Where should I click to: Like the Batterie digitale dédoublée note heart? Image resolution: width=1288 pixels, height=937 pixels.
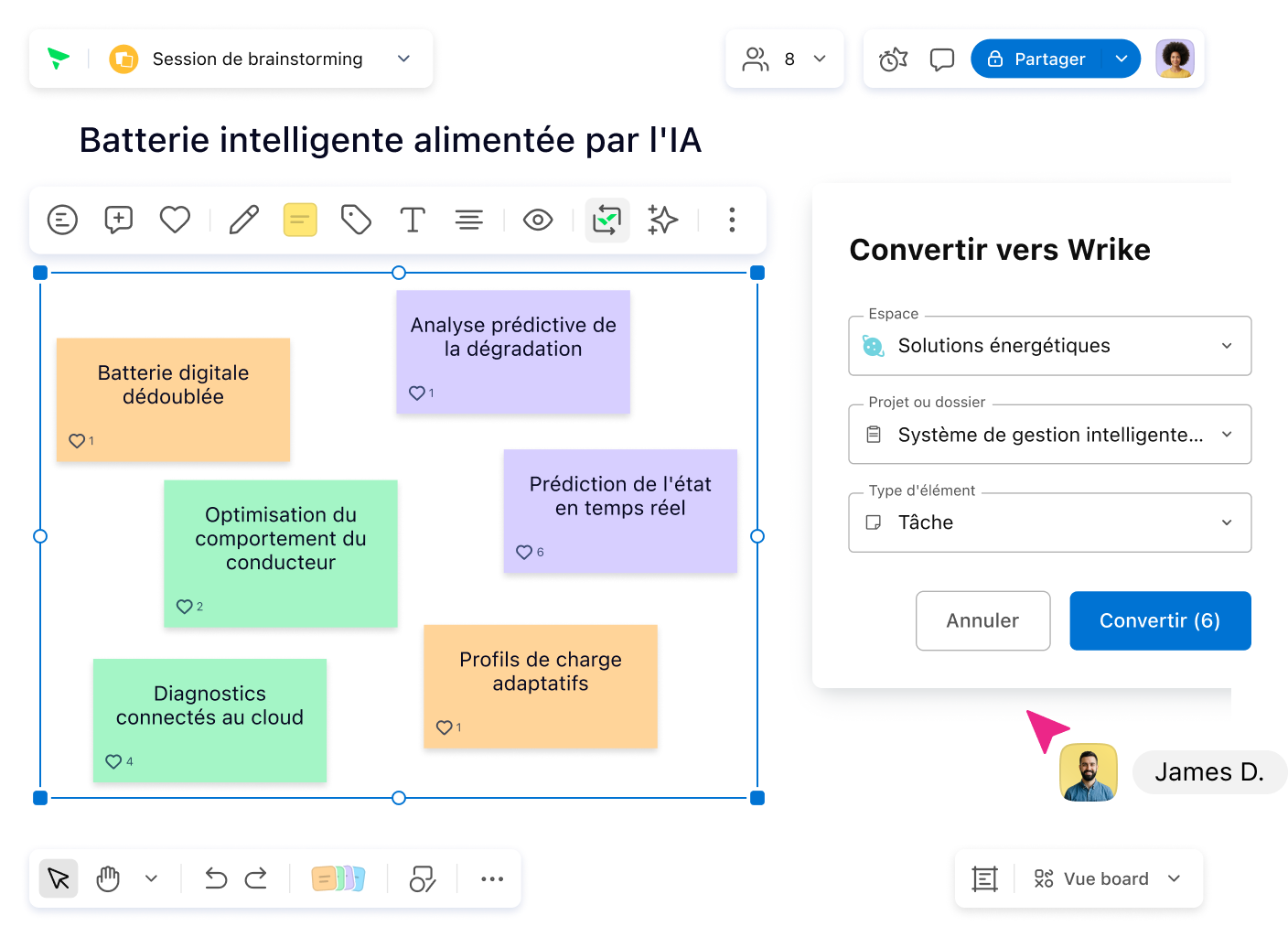pyautogui.click(x=77, y=441)
